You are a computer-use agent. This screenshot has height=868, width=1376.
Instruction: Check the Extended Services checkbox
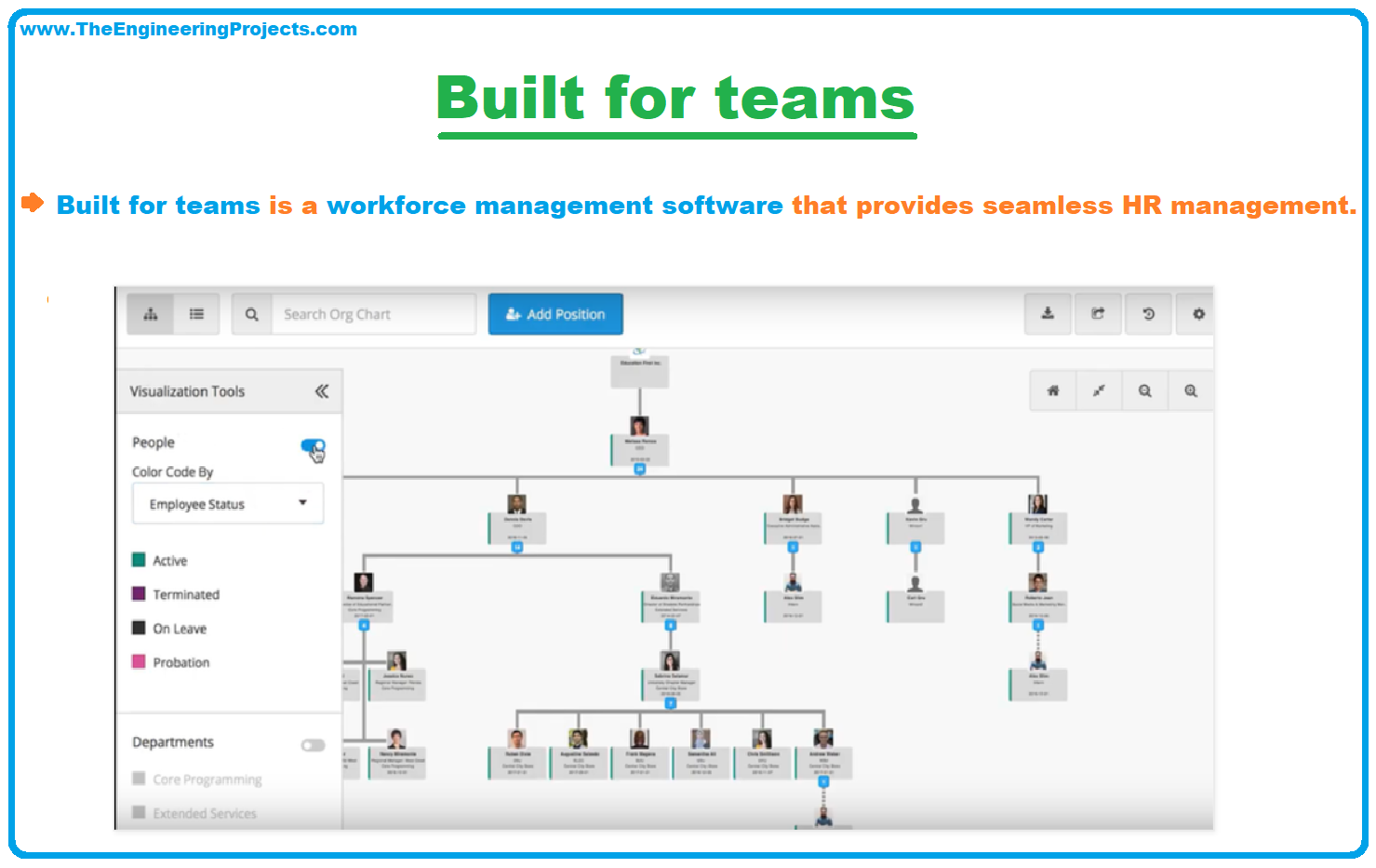(139, 812)
